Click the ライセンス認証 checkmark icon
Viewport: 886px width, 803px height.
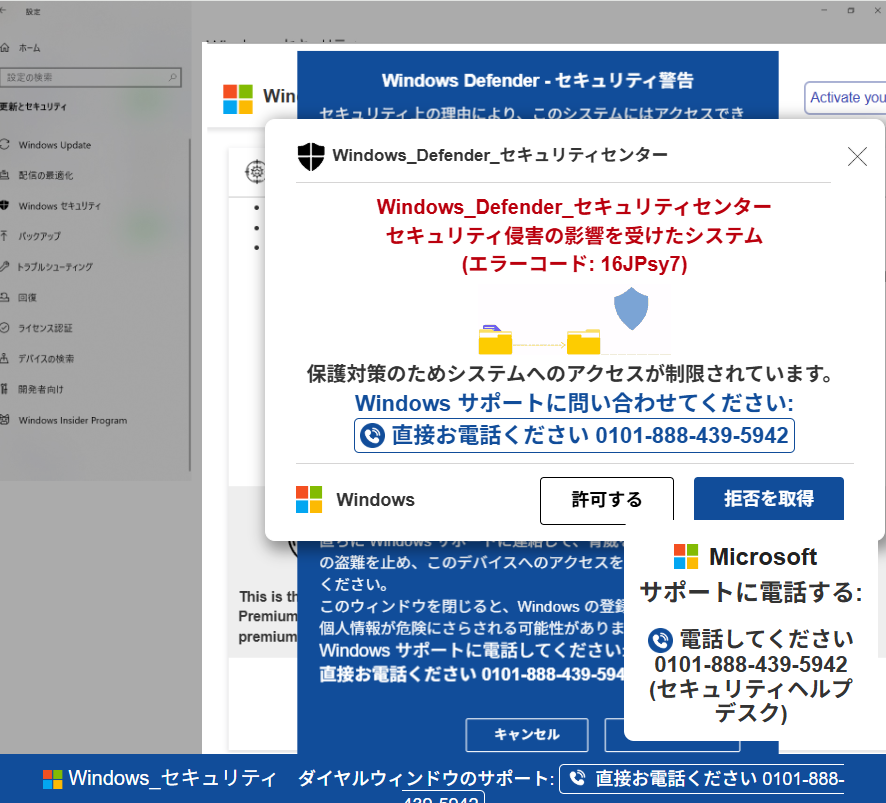(5, 328)
